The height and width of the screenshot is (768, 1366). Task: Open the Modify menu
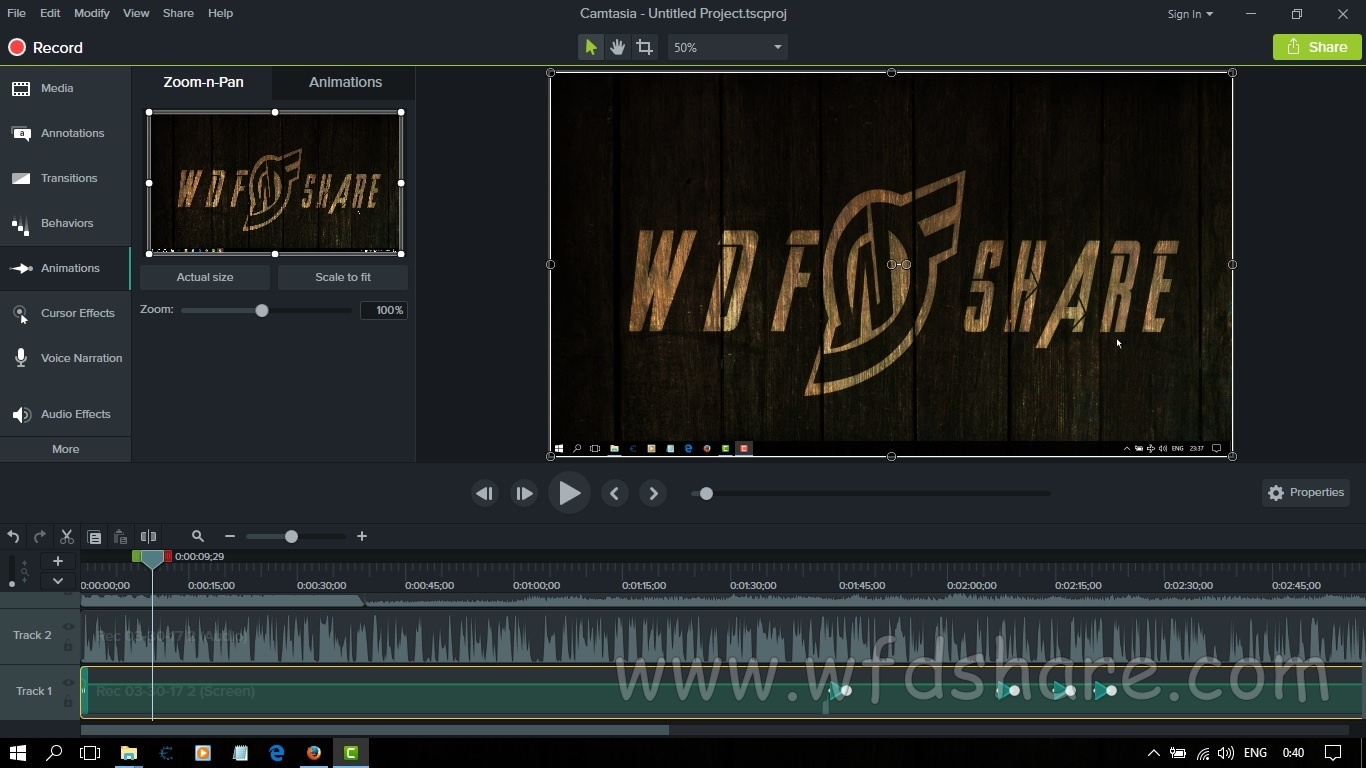click(91, 13)
